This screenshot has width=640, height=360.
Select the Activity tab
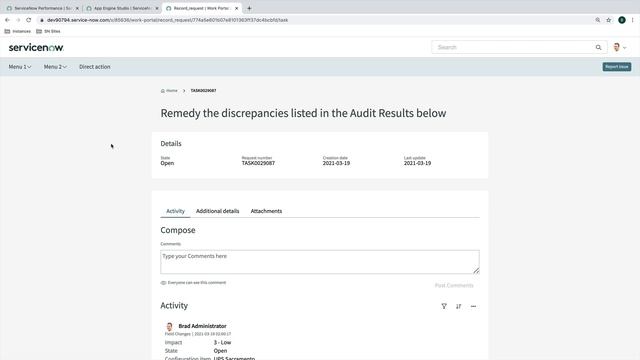tap(176, 211)
